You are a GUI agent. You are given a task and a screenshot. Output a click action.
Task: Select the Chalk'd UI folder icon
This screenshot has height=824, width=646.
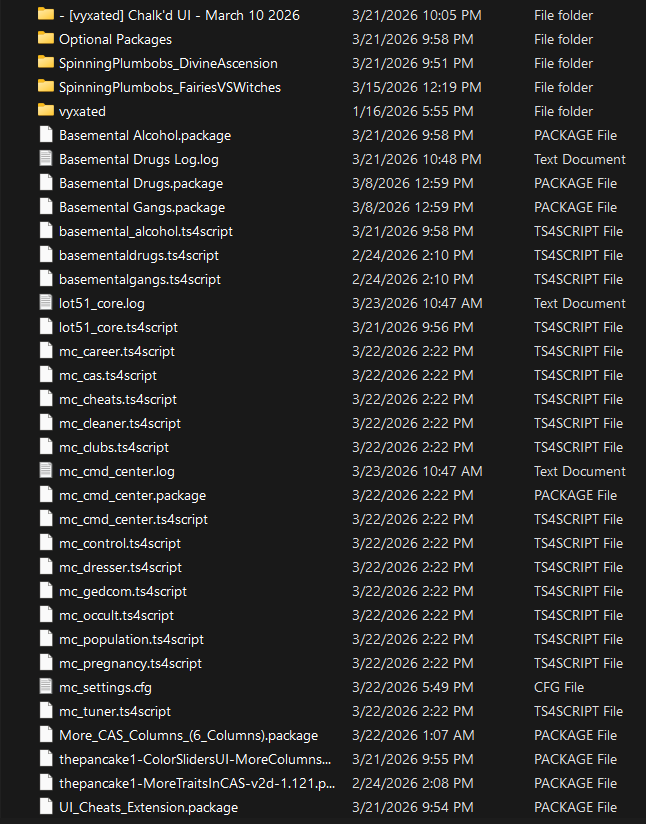point(46,14)
